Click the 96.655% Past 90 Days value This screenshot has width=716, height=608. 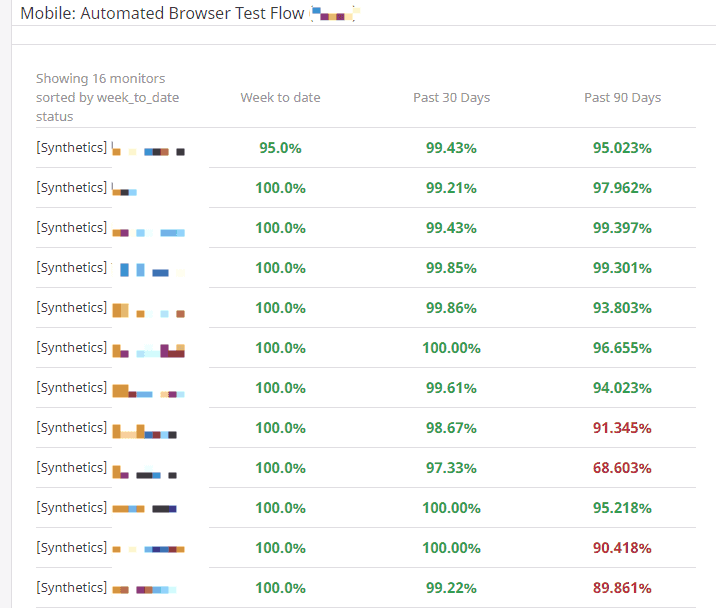click(622, 348)
